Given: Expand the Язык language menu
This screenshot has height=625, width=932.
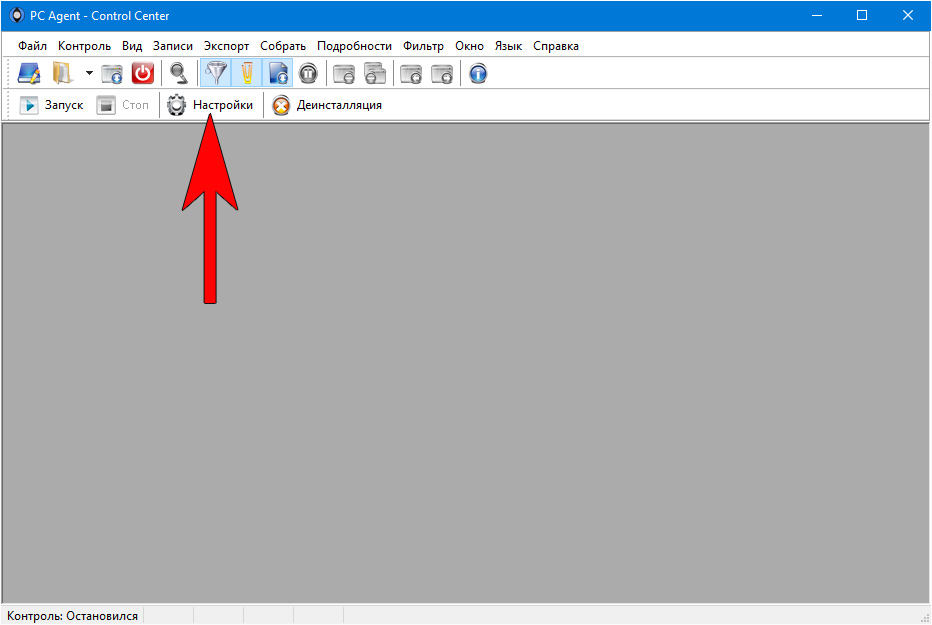Looking at the screenshot, I should (508, 46).
